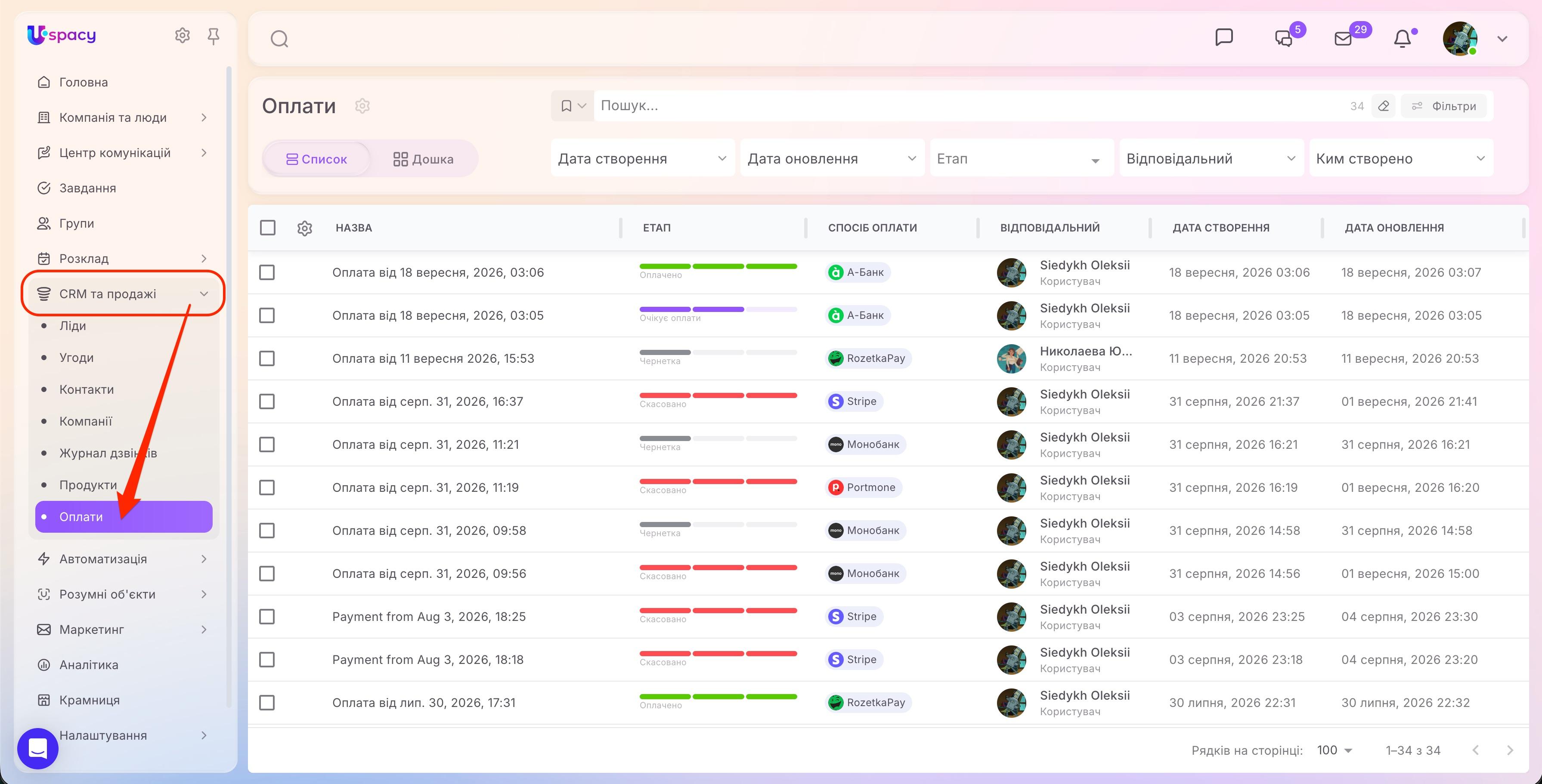
Task: Click RozetkaPay badge in 11 вересня row
Action: pyautogui.click(x=868, y=358)
